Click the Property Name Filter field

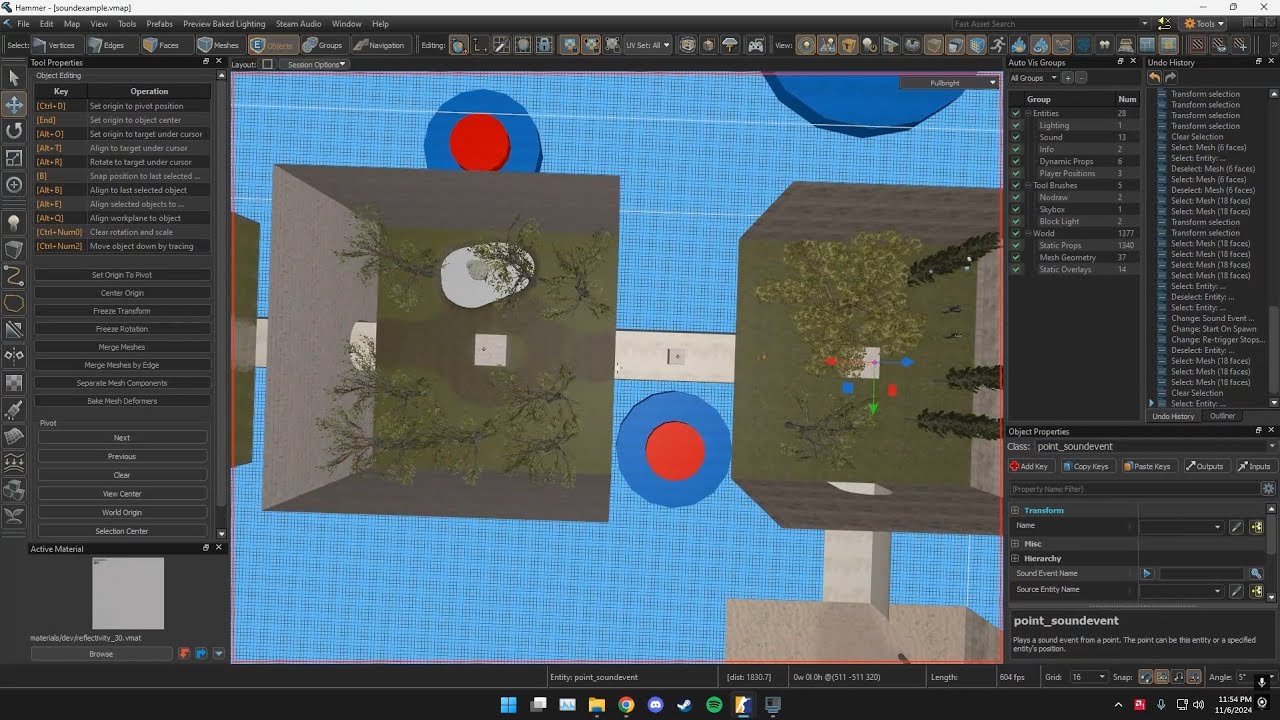pos(1134,489)
